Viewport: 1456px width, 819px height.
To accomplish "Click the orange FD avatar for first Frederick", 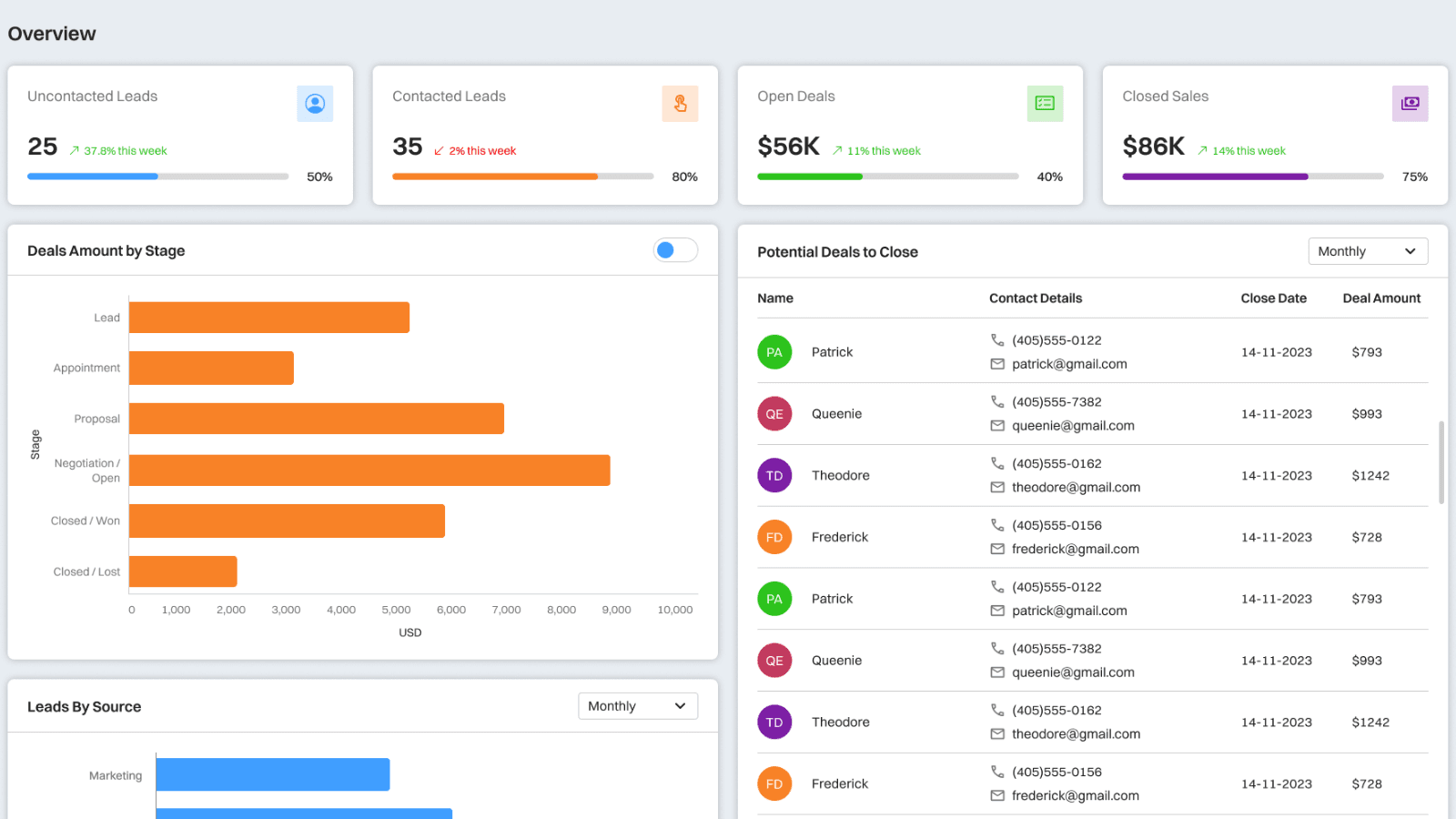I will pyautogui.click(x=774, y=538).
